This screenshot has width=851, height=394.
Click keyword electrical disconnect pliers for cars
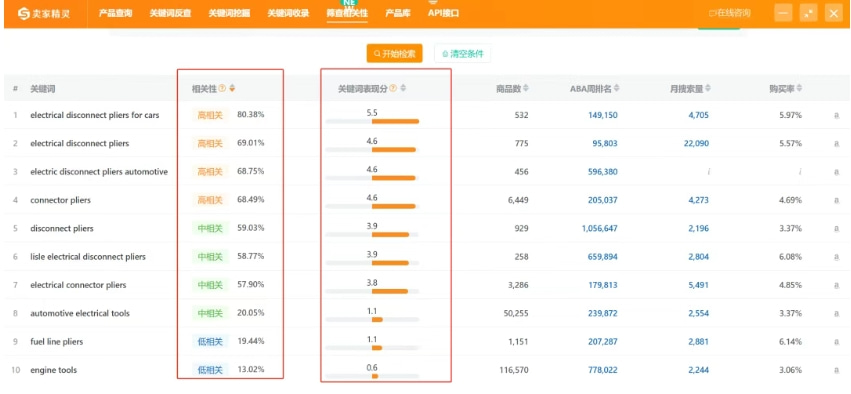click(95, 115)
